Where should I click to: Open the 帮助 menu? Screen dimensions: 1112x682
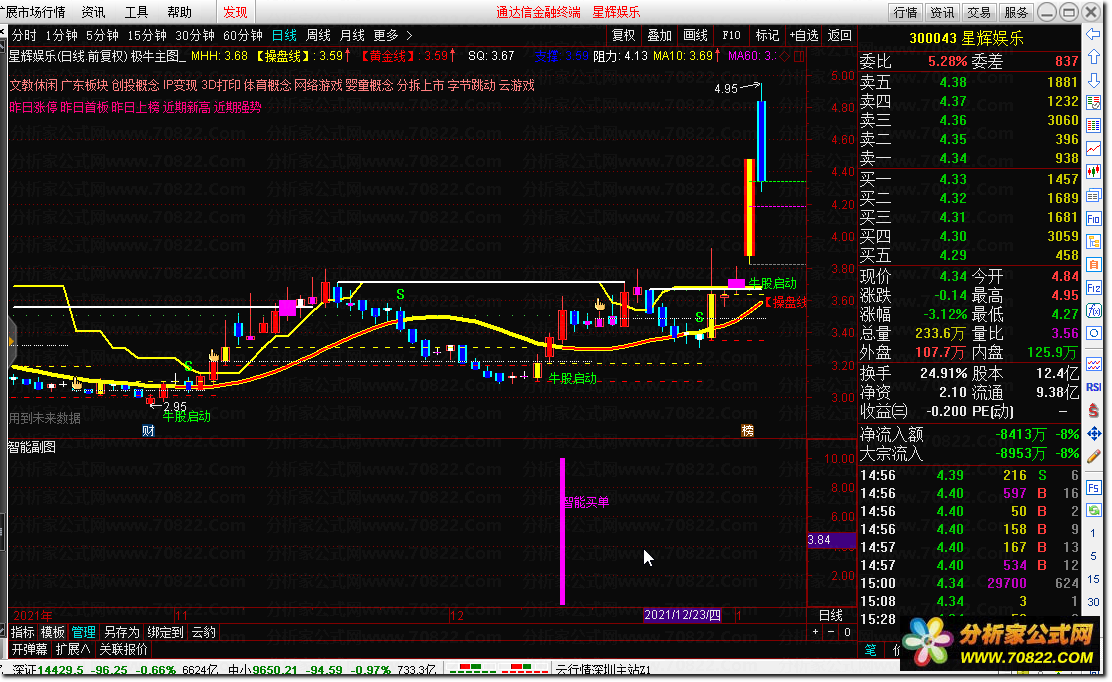coord(179,12)
